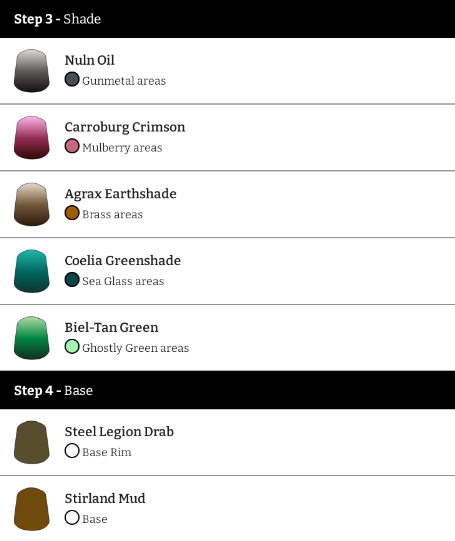The height and width of the screenshot is (541, 455).
Task: Choose the Biel-Tan Green paint pot icon
Action: click(x=32, y=338)
